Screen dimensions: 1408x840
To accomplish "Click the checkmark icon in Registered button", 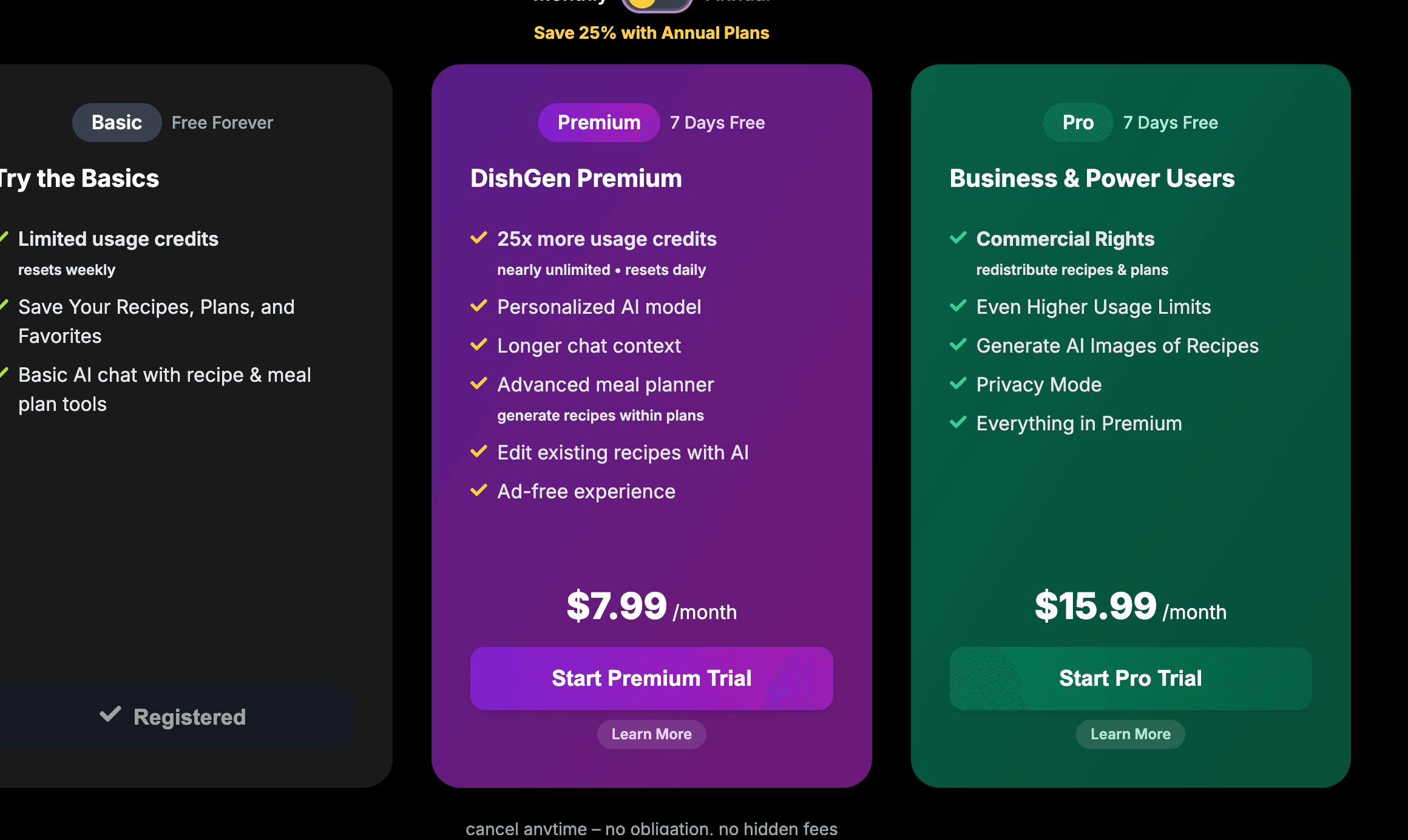I will [110, 714].
